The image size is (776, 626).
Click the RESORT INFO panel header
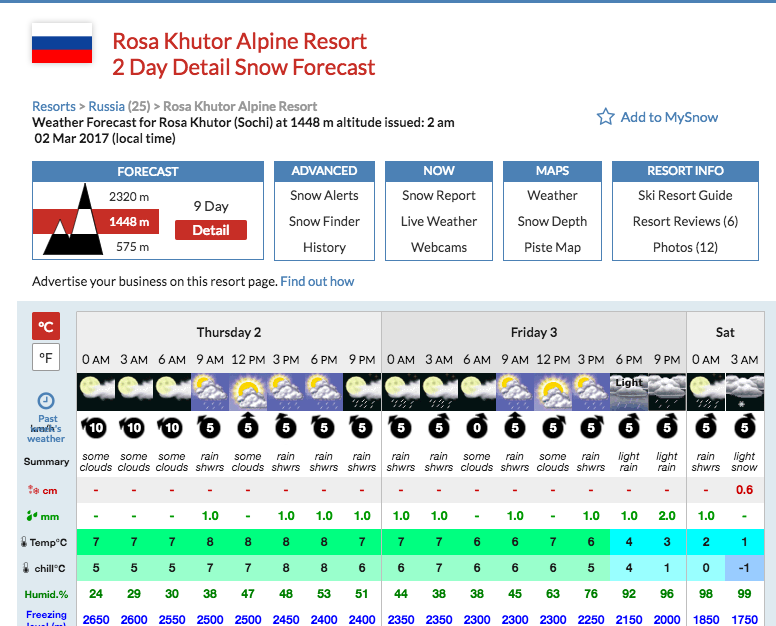pos(685,171)
